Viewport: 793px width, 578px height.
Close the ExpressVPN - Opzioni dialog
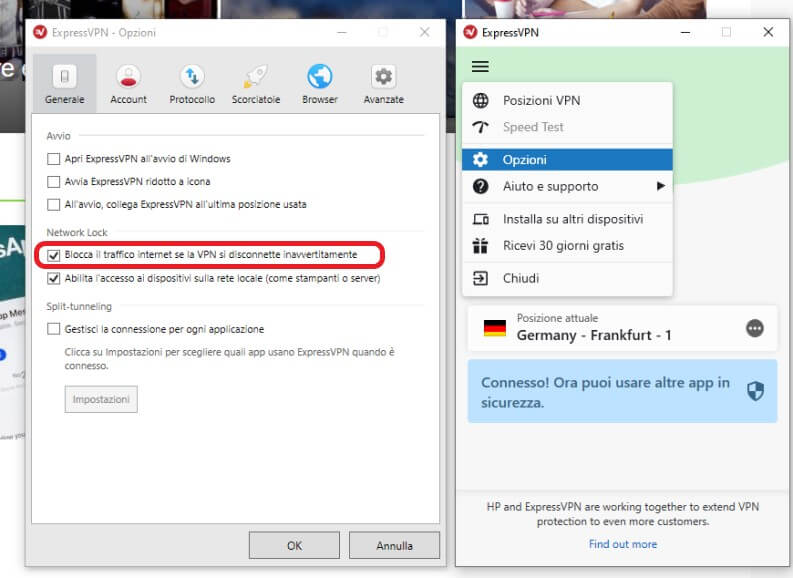click(x=424, y=32)
